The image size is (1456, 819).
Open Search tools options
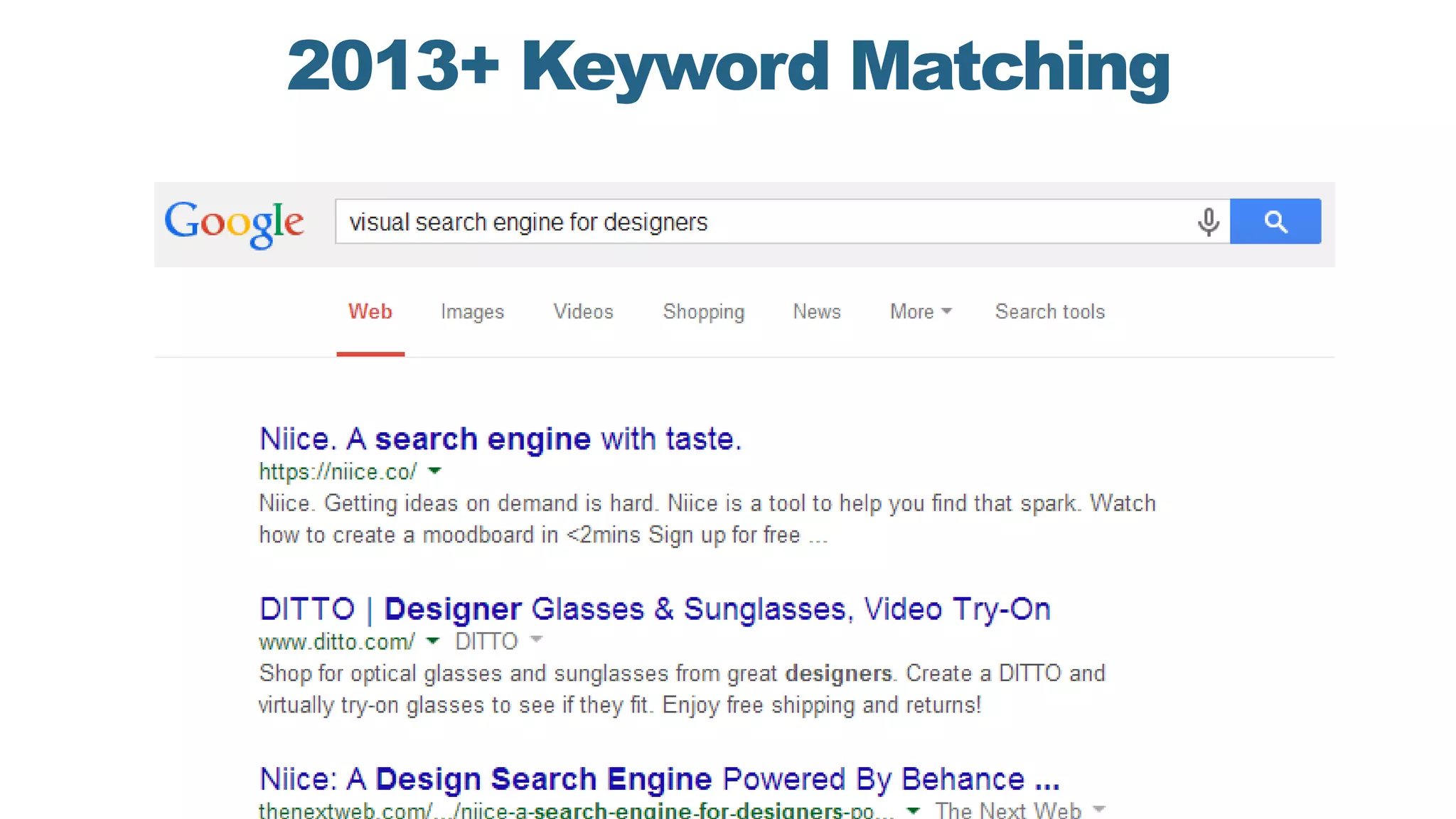1050,311
